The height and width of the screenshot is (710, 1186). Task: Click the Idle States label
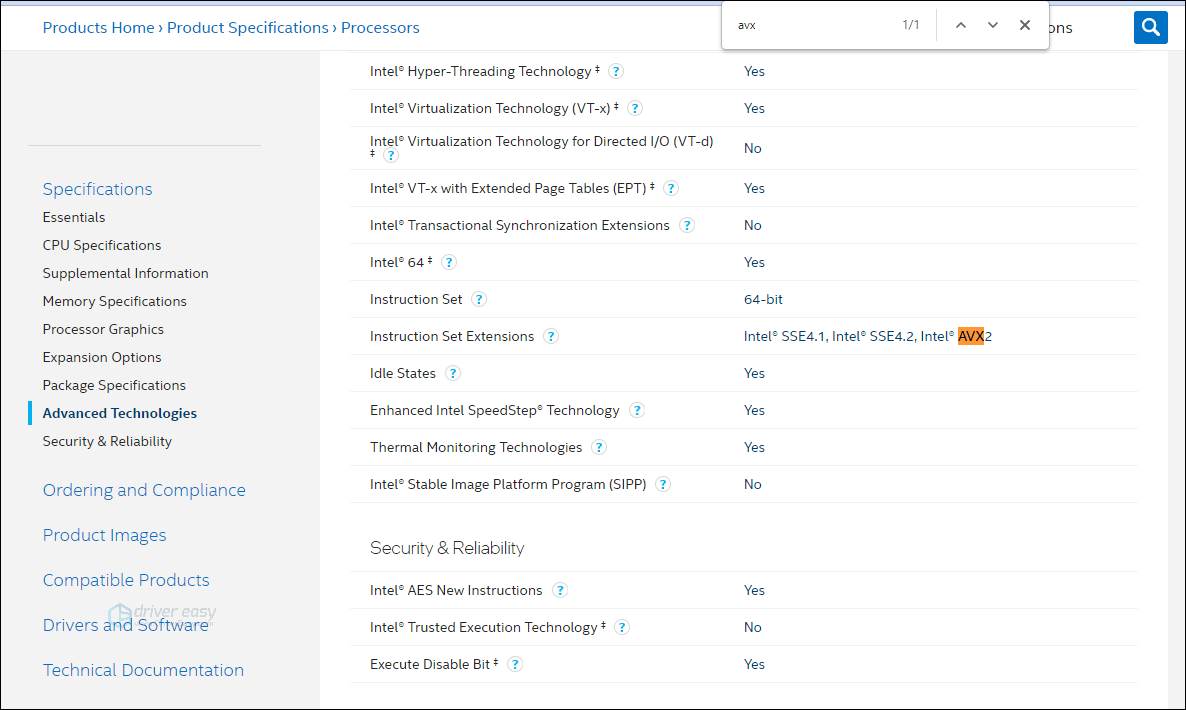402,374
